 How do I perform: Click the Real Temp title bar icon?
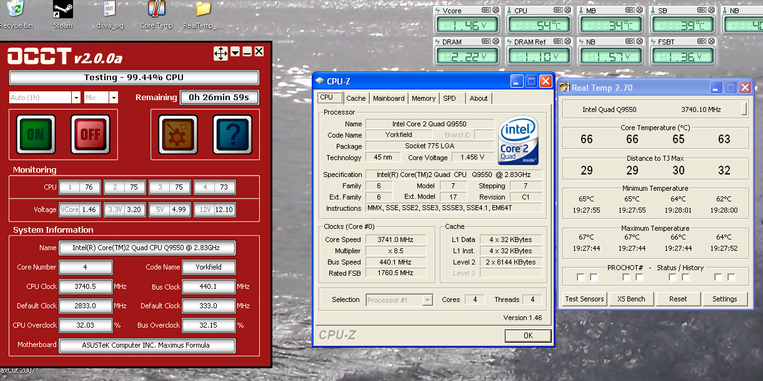pyautogui.click(x=564, y=88)
